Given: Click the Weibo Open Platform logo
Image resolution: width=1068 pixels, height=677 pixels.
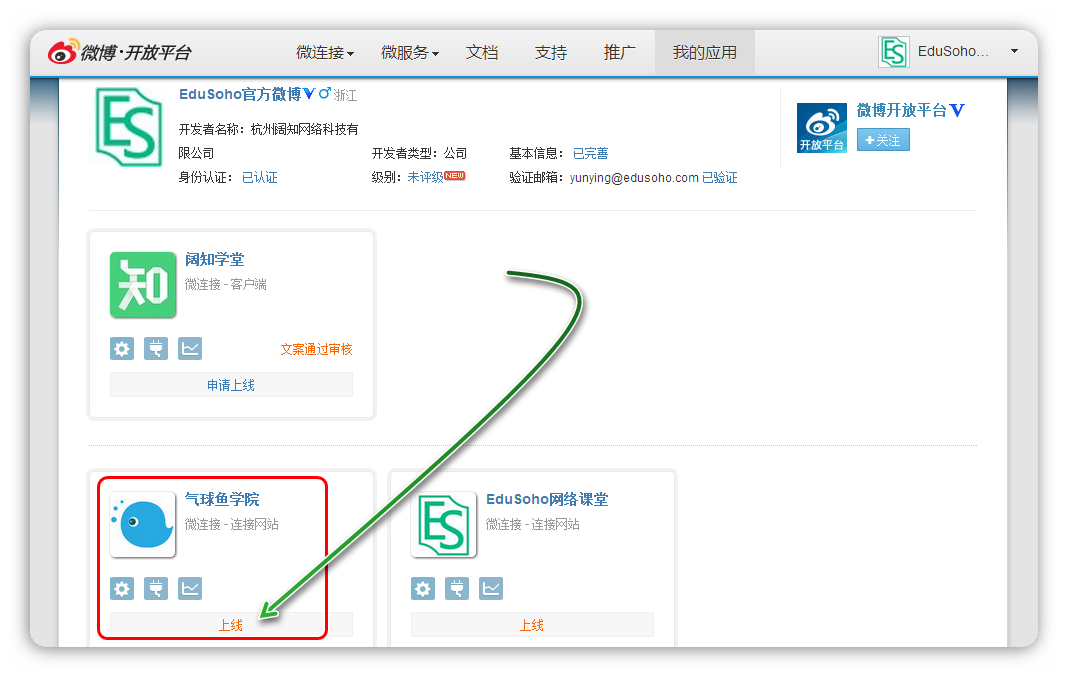Looking at the screenshot, I should [119, 52].
